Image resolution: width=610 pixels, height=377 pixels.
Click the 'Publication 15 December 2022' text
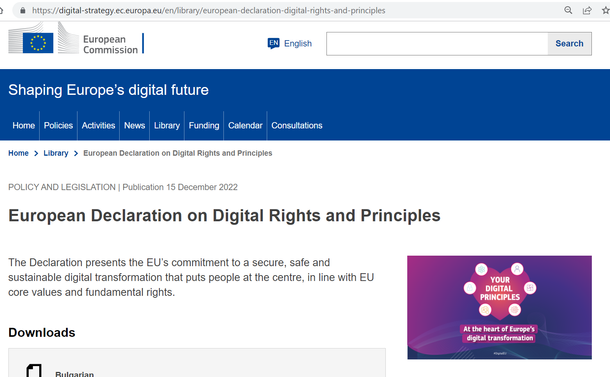180,187
